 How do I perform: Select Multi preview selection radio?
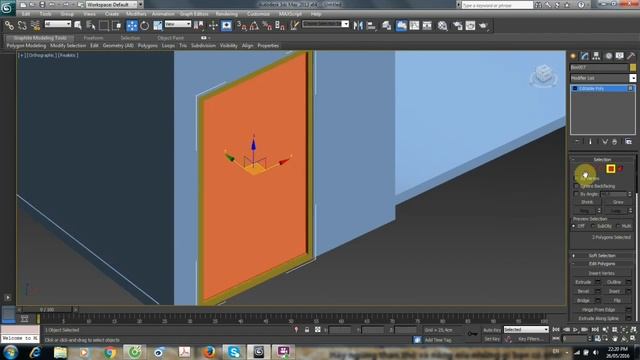click(x=618, y=226)
